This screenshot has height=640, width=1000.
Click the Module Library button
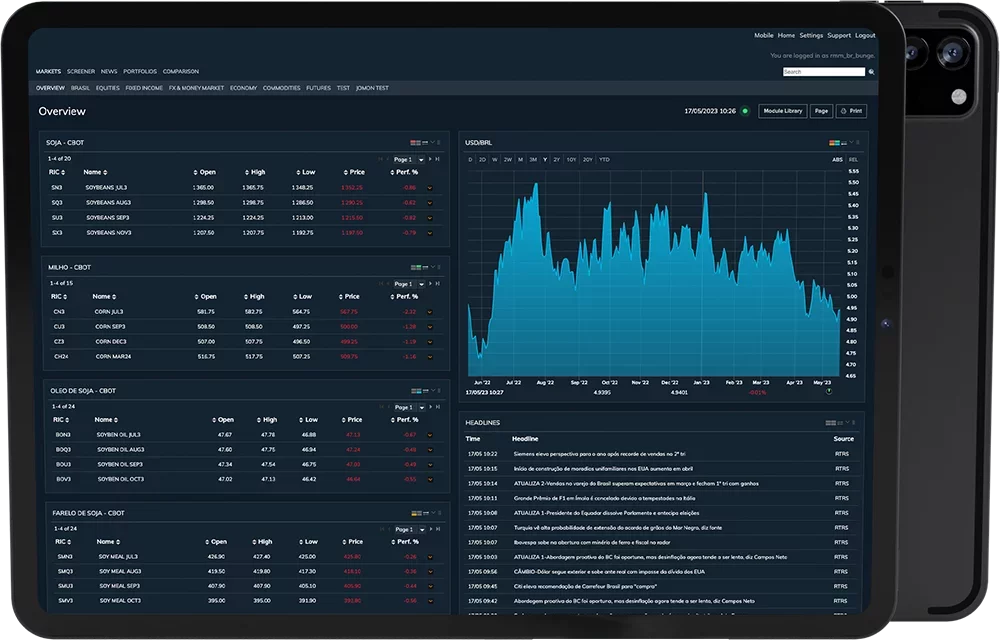click(x=782, y=111)
